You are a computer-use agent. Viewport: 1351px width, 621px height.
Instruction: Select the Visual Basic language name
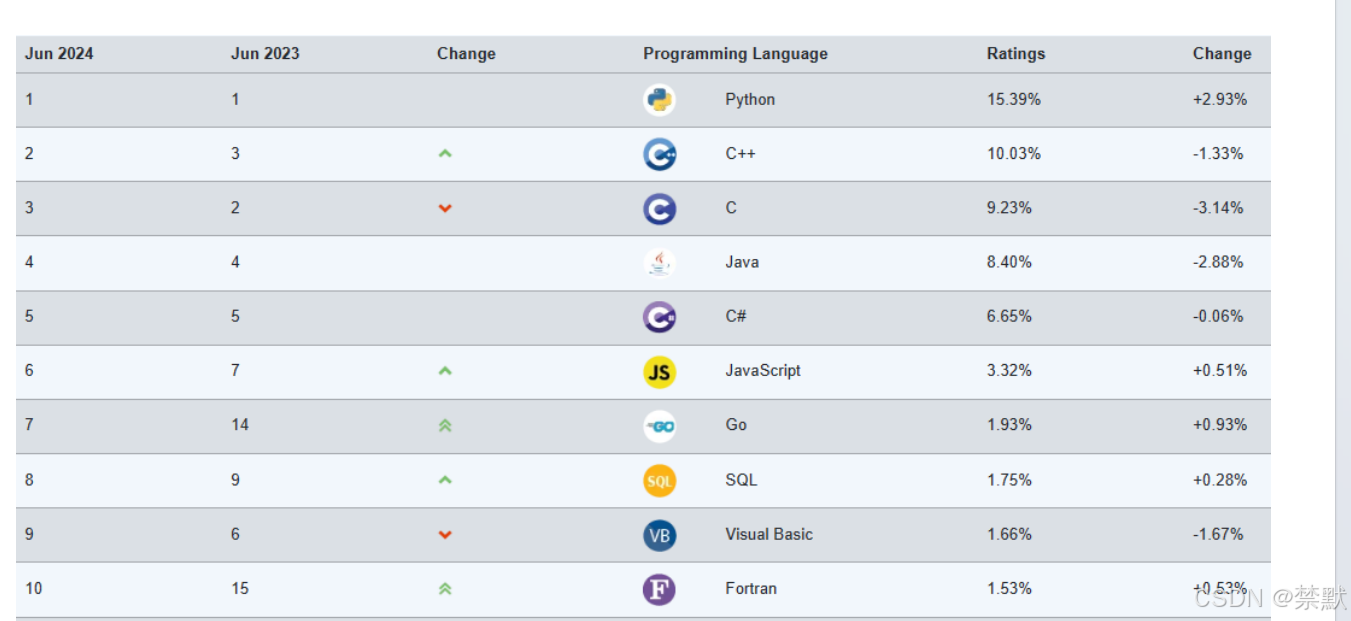coord(769,534)
